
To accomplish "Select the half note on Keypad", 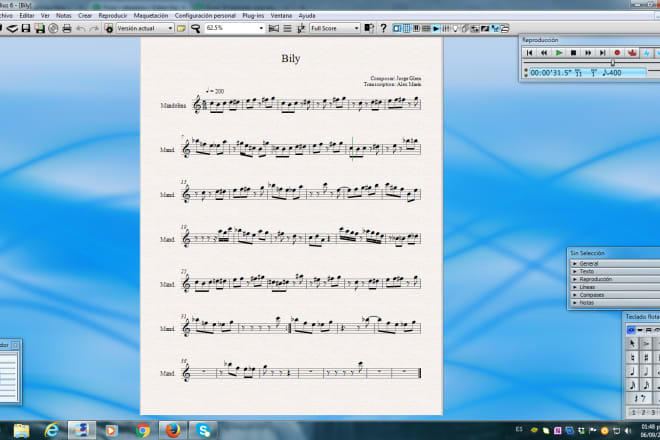I will (x=646, y=371).
